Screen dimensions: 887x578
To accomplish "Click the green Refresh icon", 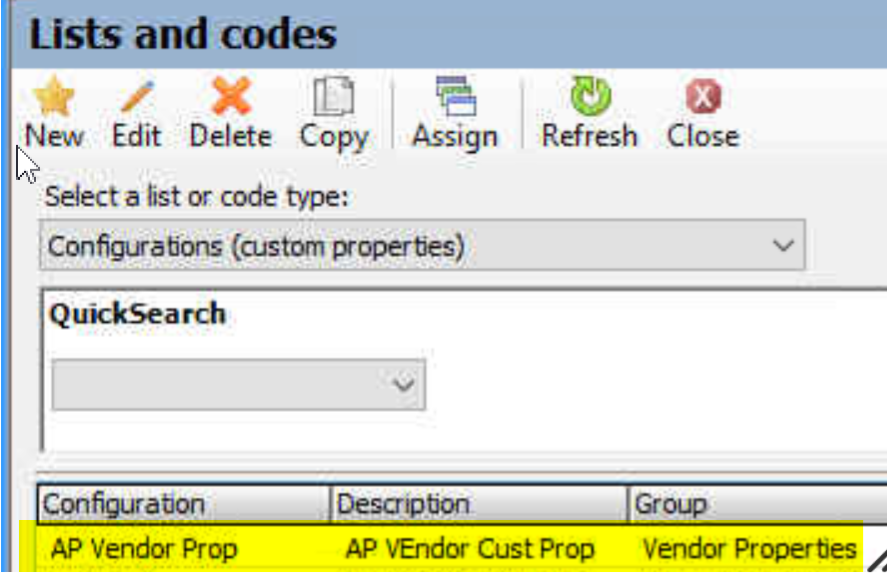I will point(590,96).
